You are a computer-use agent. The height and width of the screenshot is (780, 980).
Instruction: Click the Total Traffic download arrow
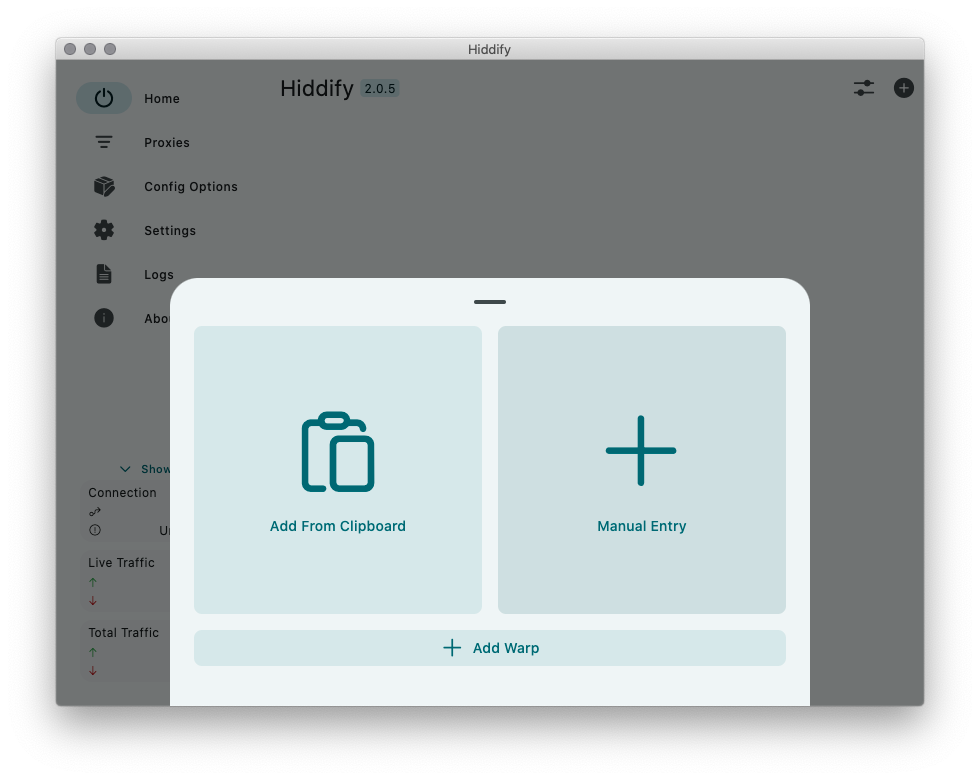tap(93, 671)
